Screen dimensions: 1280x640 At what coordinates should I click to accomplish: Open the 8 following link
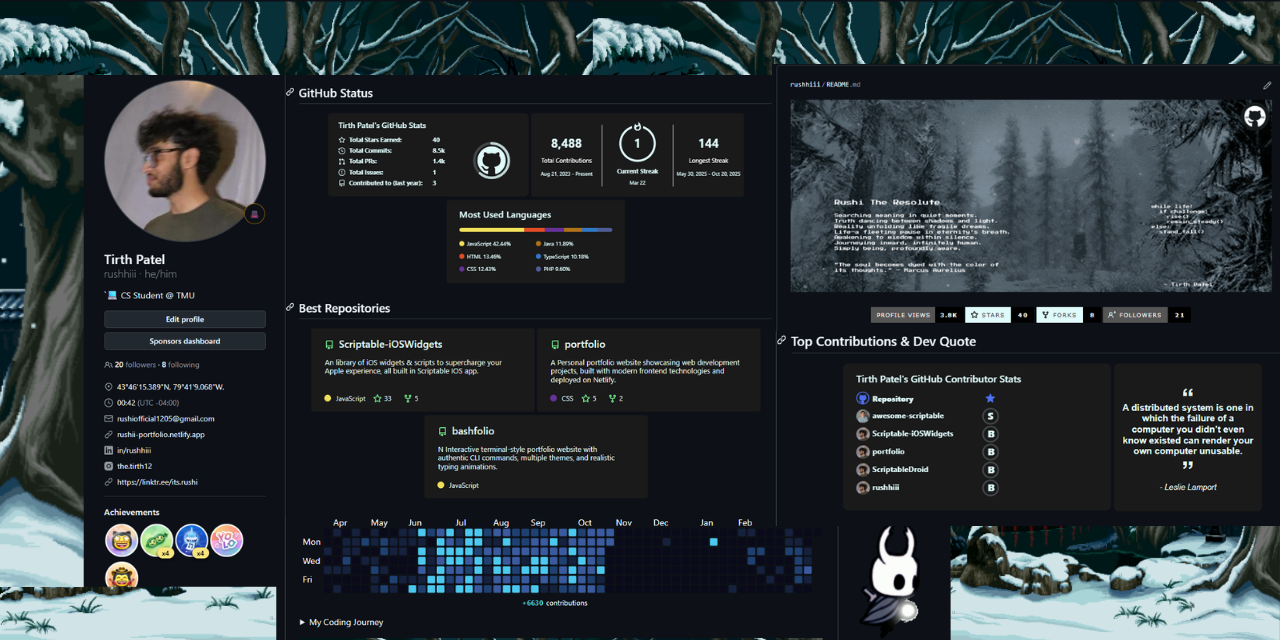point(181,365)
